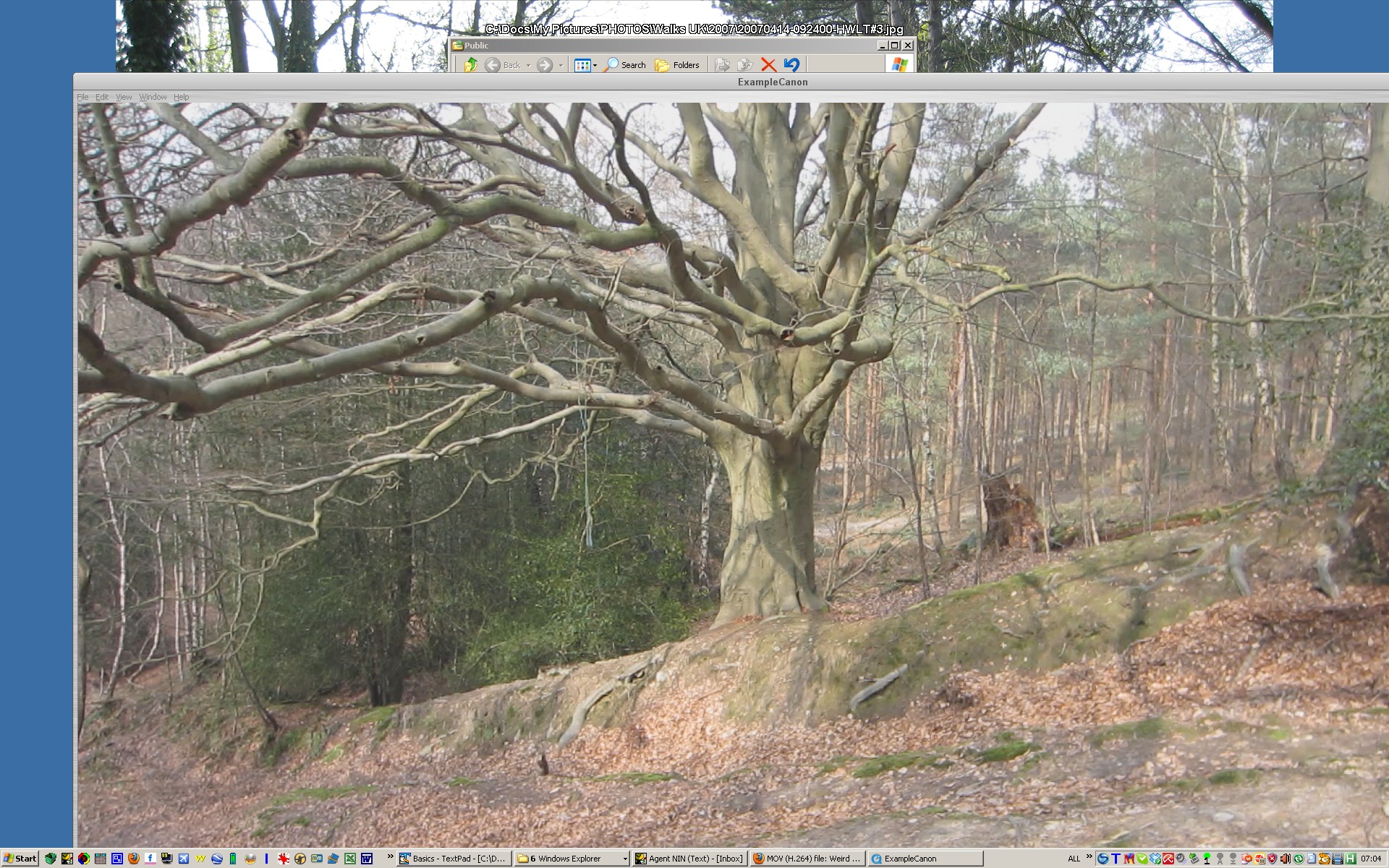Launch Firefox from quick launch bar
The image size is (1389, 868).
134,859
